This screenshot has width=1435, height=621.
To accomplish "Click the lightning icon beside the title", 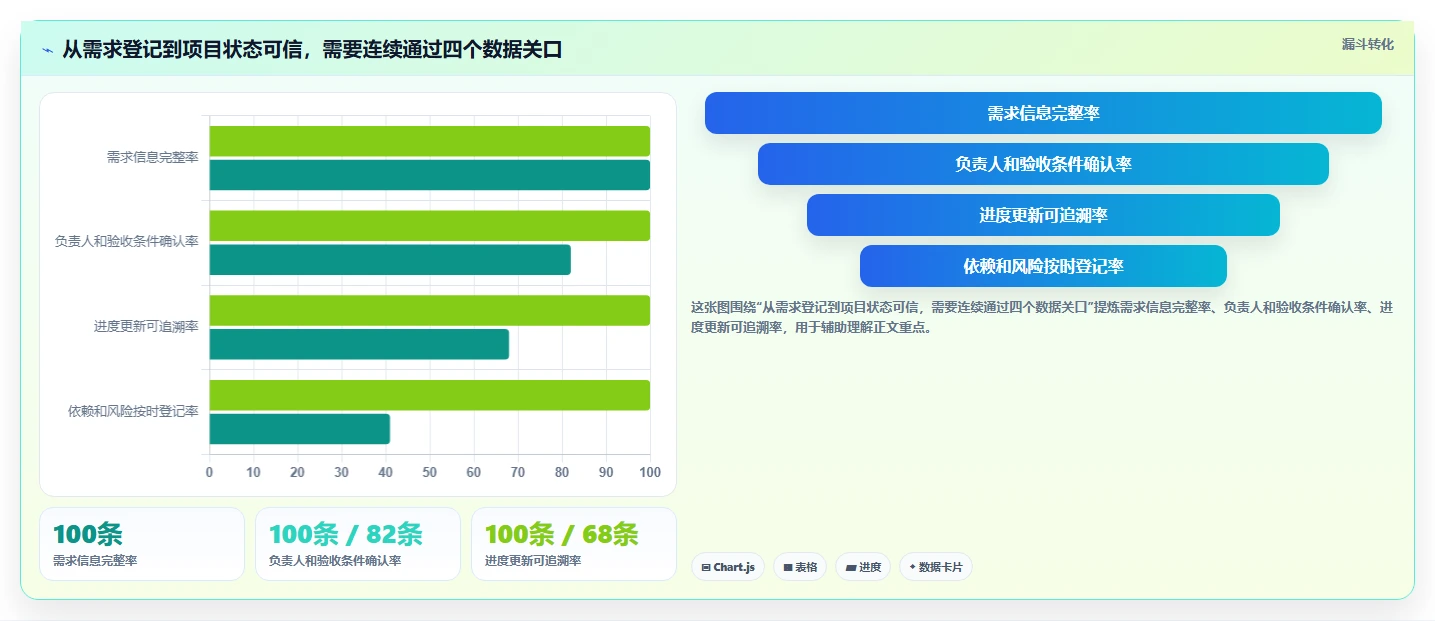I will pyautogui.click(x=48, y=50).
